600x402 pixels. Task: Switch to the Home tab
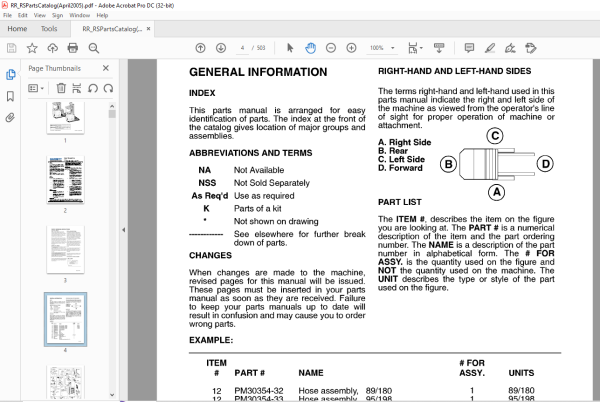click(17, 29)
